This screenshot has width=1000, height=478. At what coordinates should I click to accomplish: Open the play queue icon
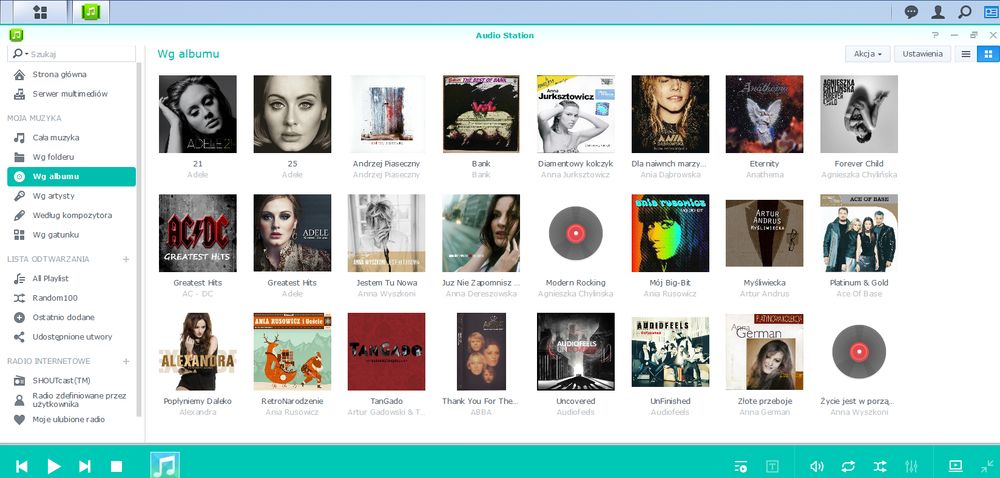740,467
